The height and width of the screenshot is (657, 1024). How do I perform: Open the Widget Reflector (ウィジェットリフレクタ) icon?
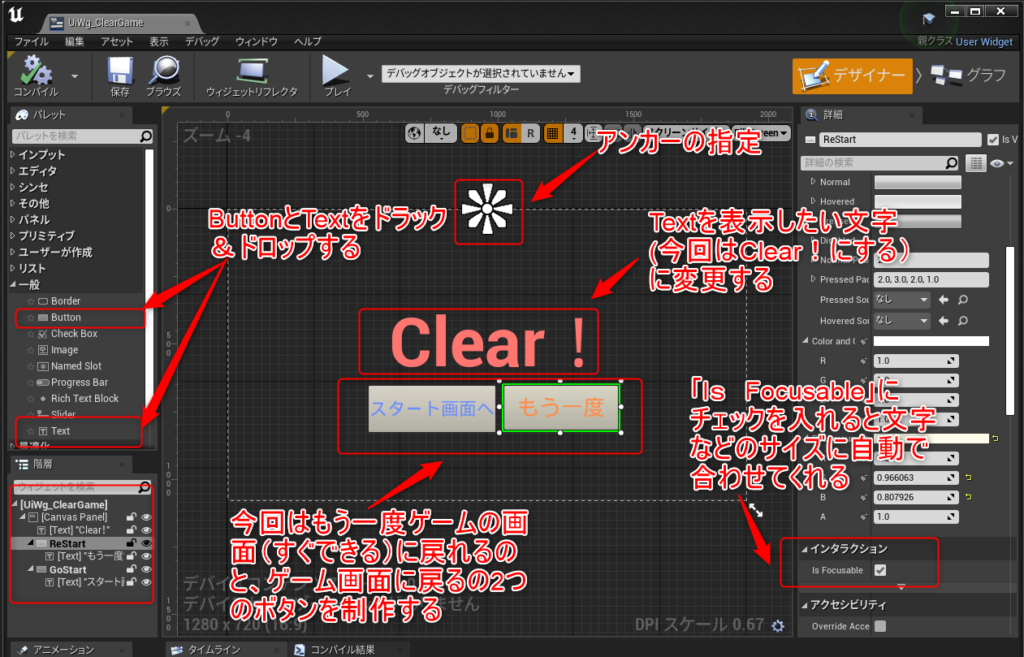pos(251,73)
